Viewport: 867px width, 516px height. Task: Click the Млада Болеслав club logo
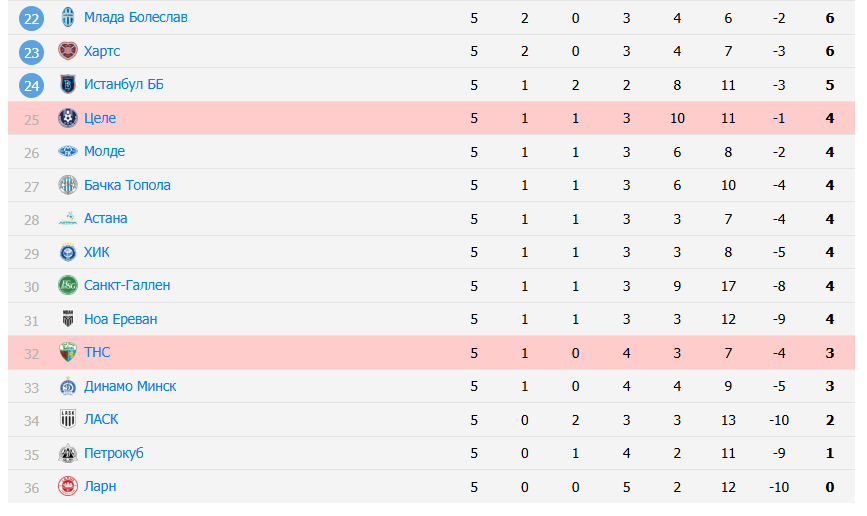tap(68, 18)
